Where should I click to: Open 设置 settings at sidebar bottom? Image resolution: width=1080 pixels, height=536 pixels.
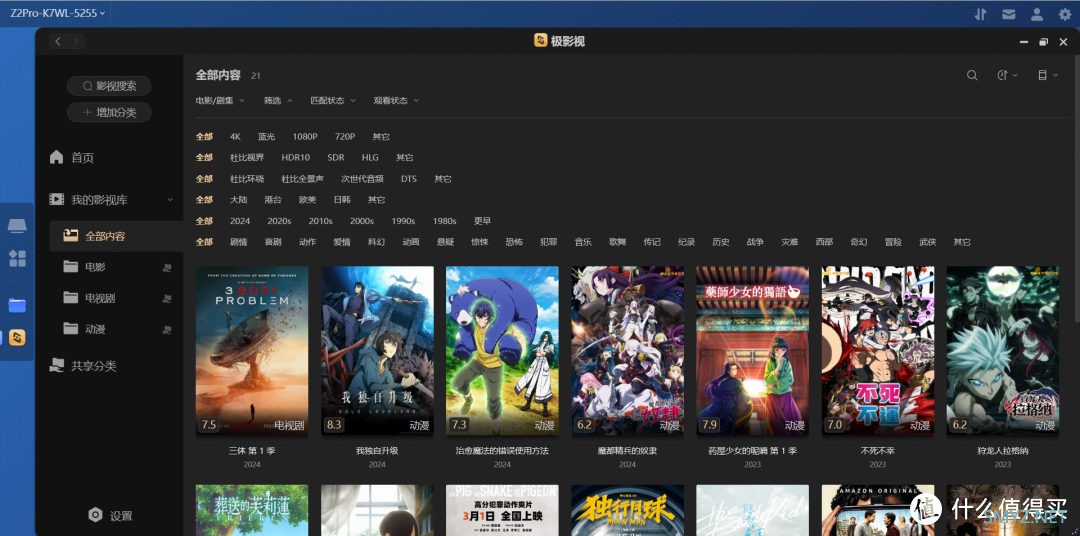pos(110,515)
